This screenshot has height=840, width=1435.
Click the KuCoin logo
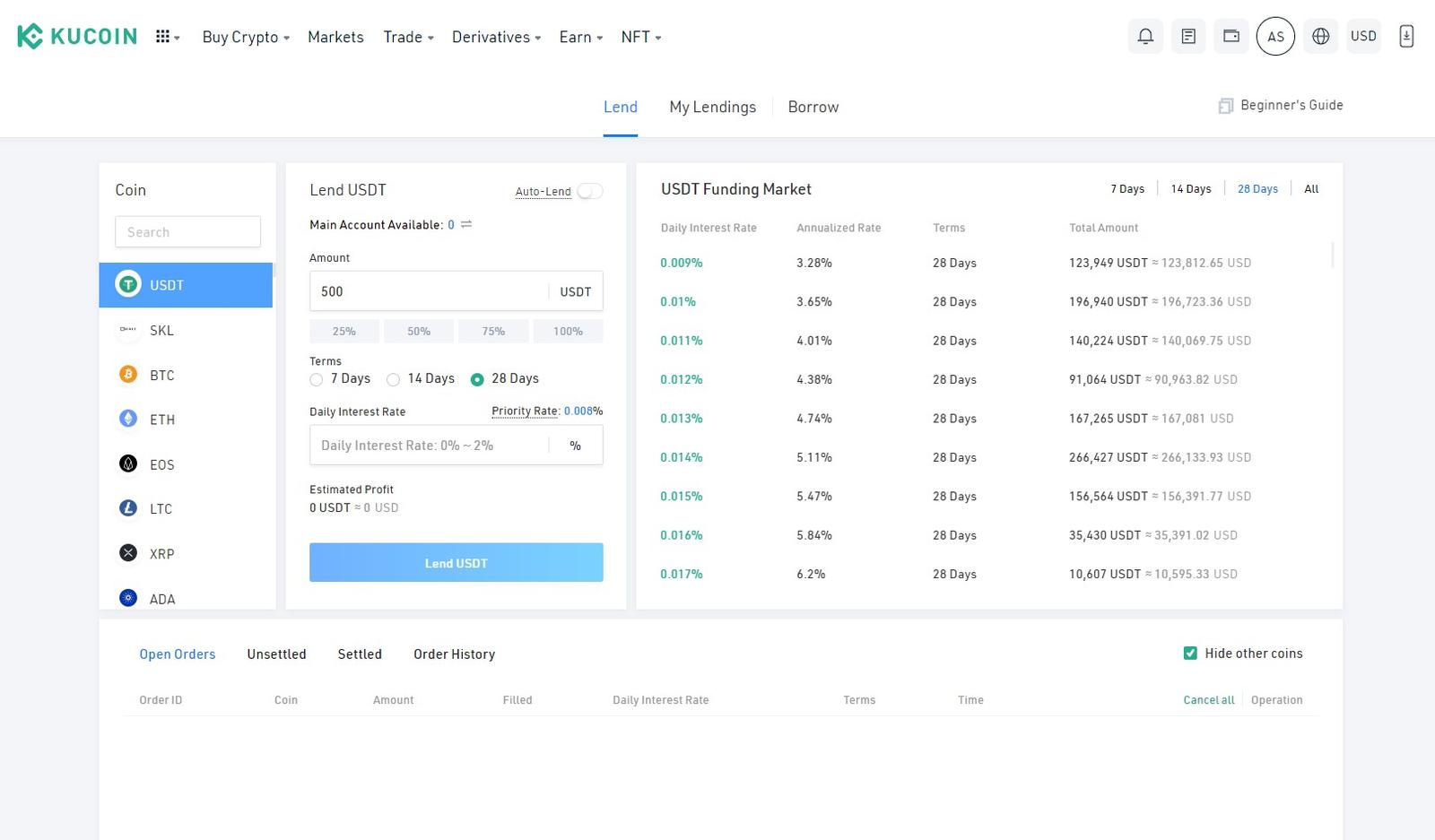click(77, 37)
